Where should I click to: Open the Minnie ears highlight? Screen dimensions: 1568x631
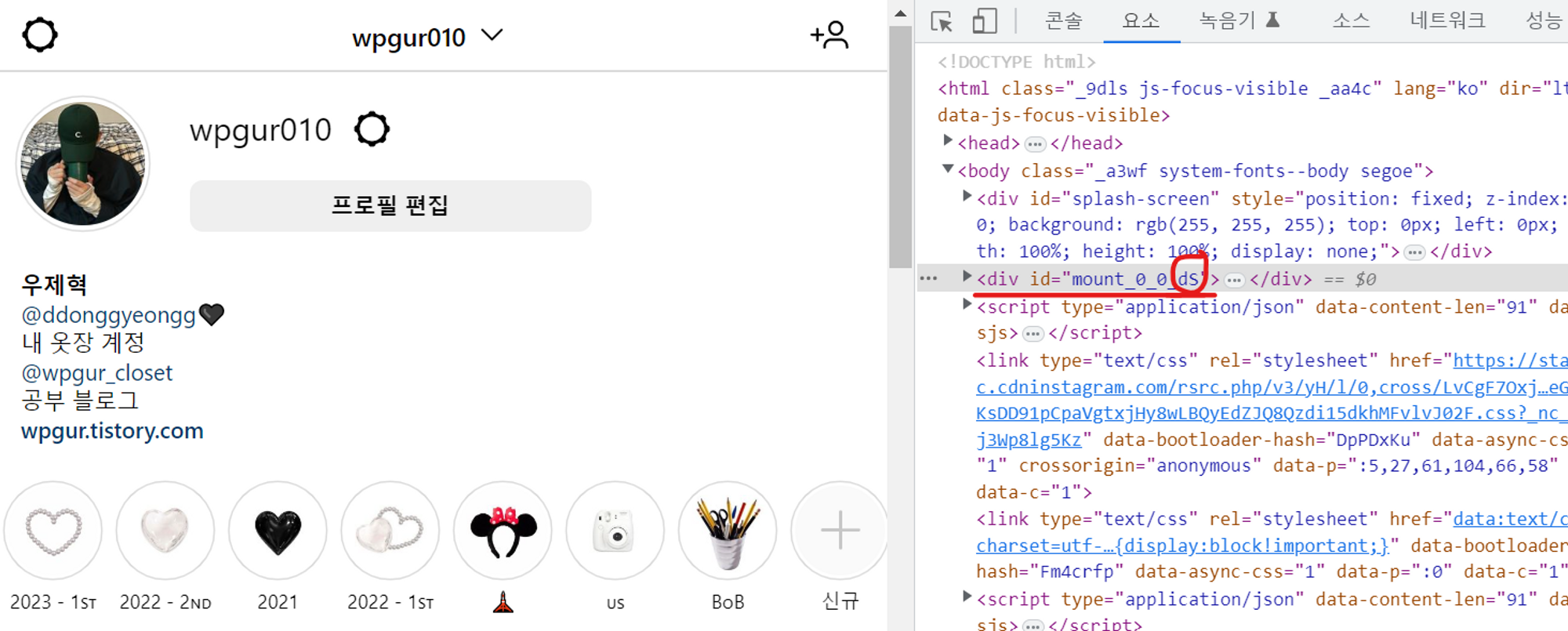[x=503, y=531]
